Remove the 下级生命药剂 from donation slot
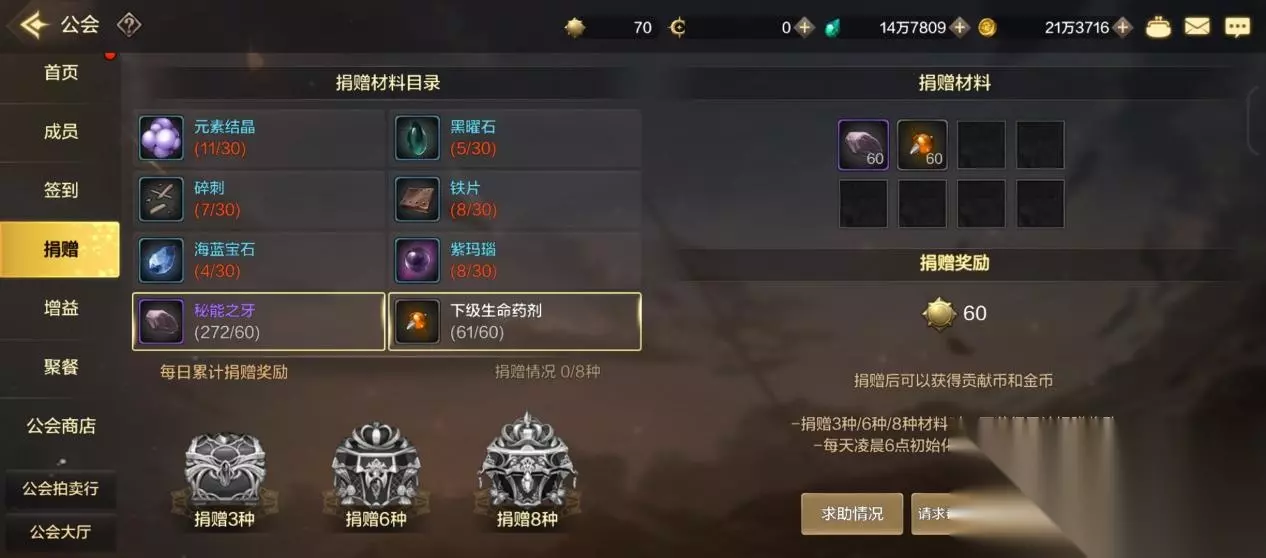 [922, 145]
